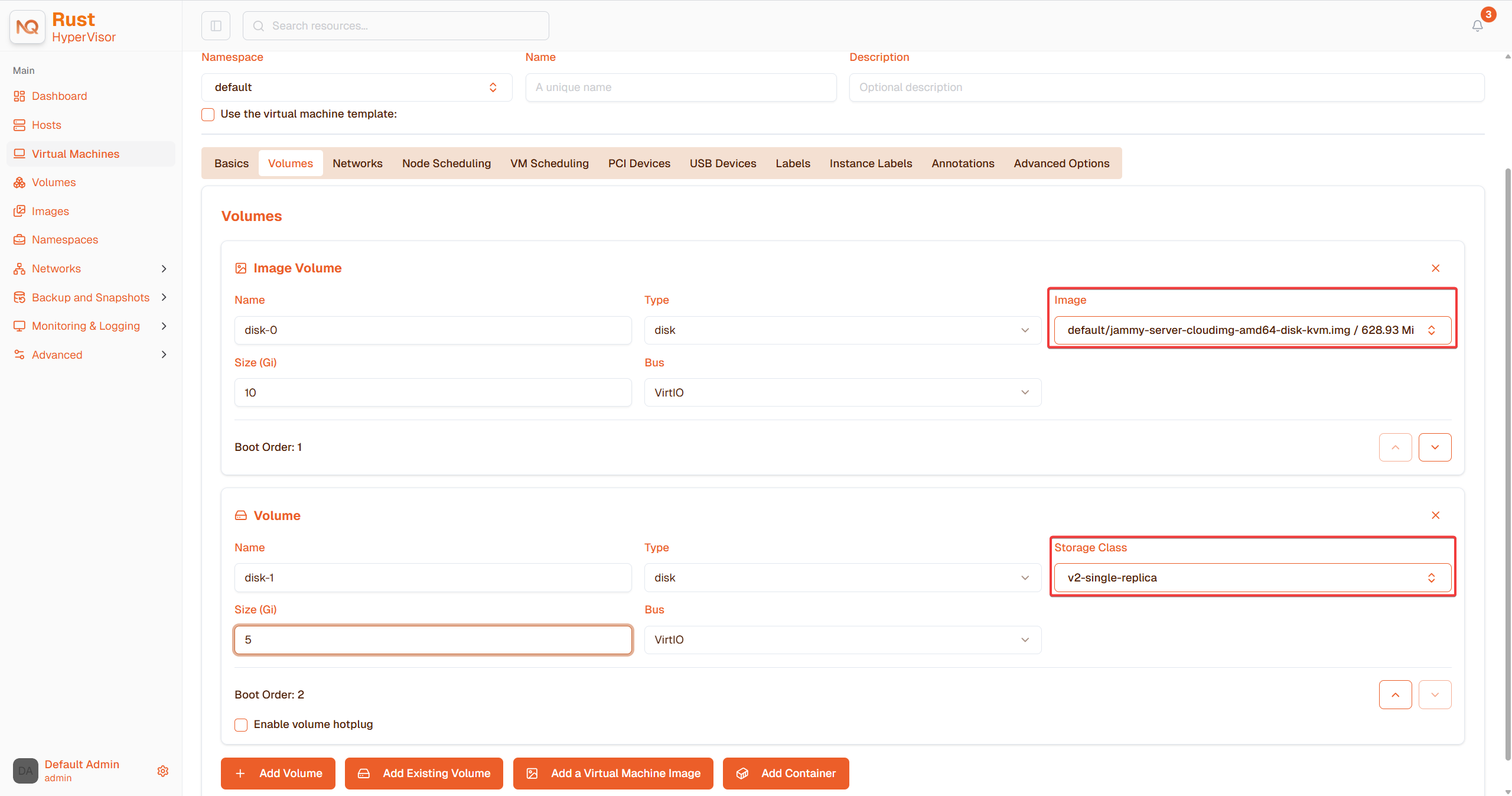
Task: Move disk-1 boot order down
Action: [x=1435, y=695]
